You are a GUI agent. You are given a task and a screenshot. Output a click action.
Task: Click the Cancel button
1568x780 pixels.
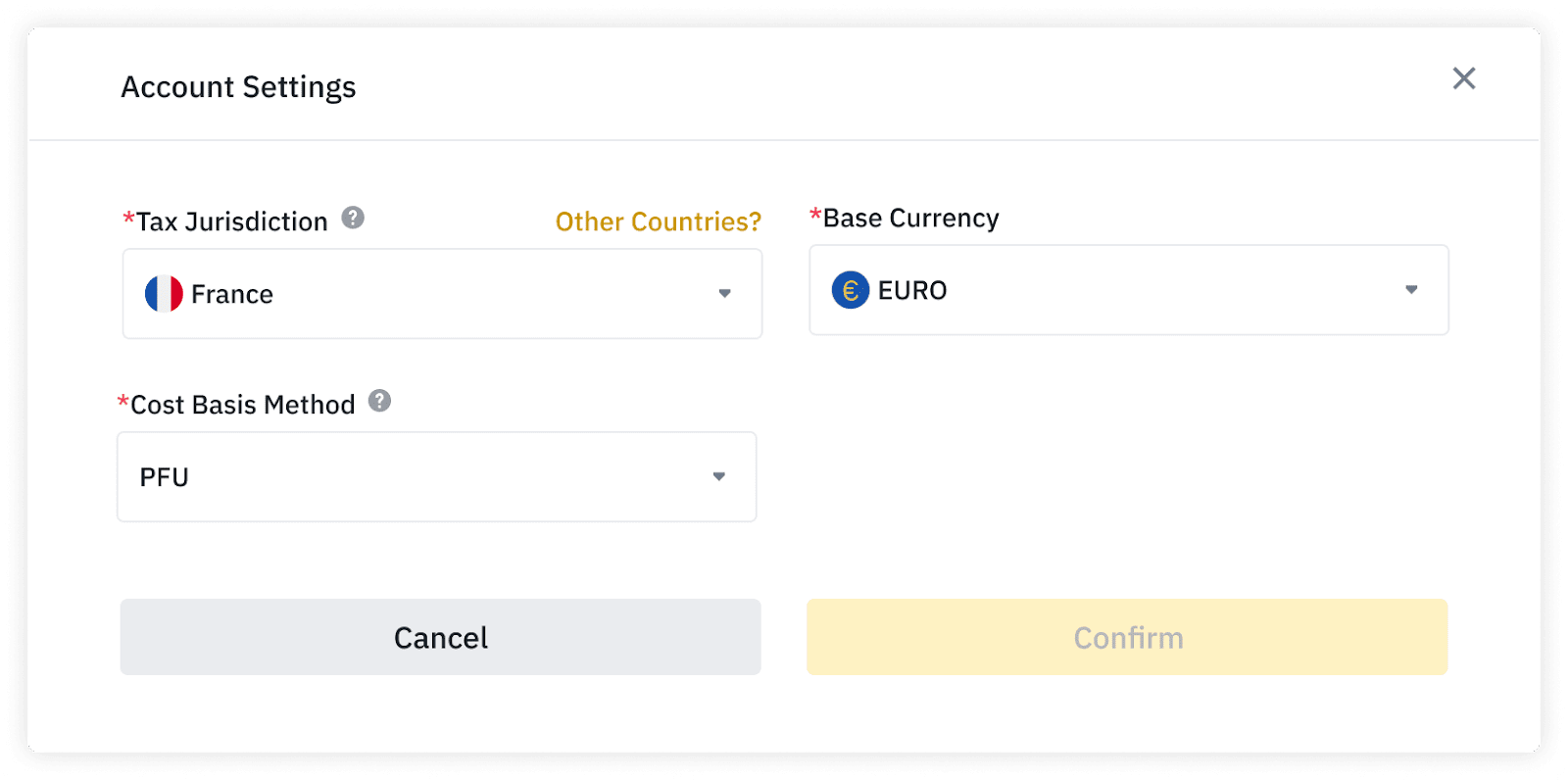441,637
